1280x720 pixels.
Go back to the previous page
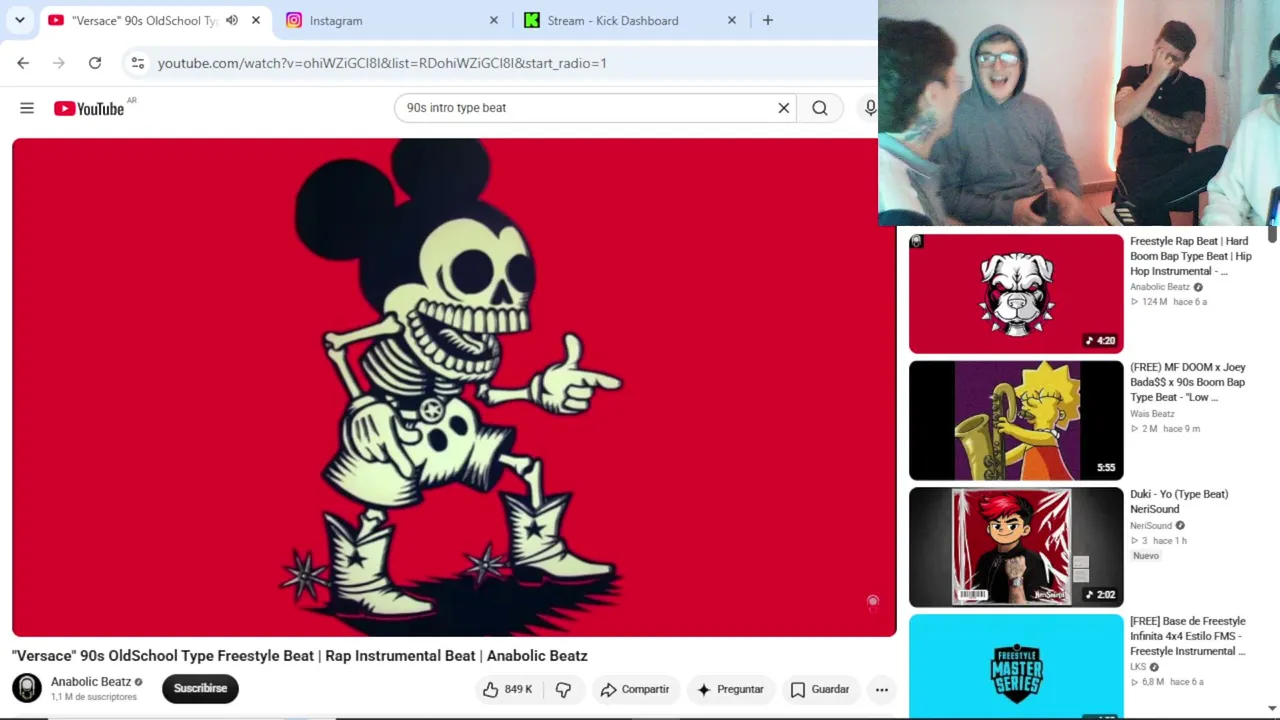coord(23,63)
